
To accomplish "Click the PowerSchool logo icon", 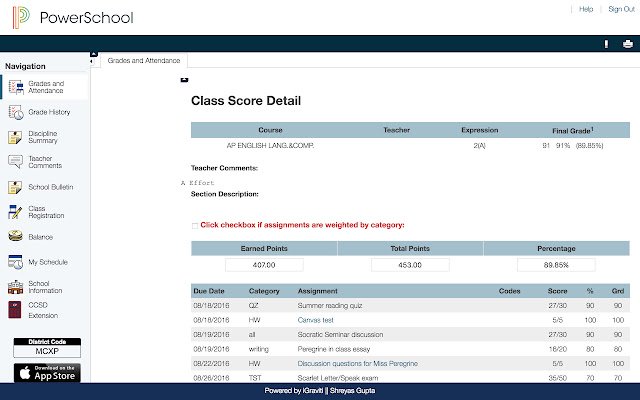I will pos(20,17).
